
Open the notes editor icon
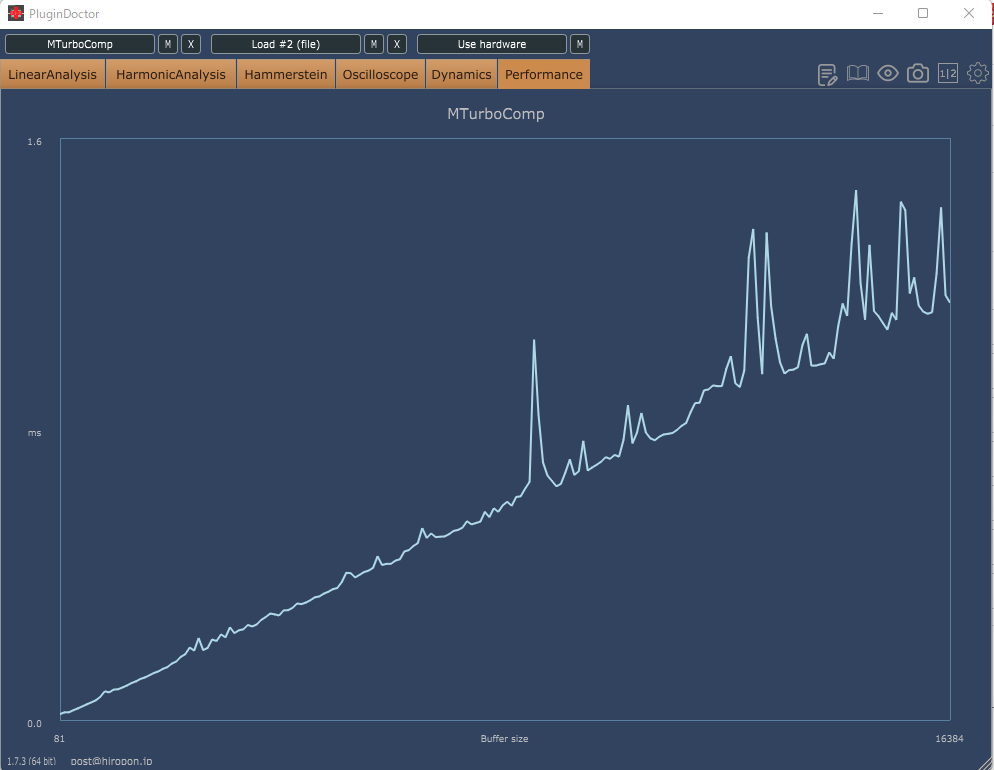pyautogui.click(x=827, y=75)
